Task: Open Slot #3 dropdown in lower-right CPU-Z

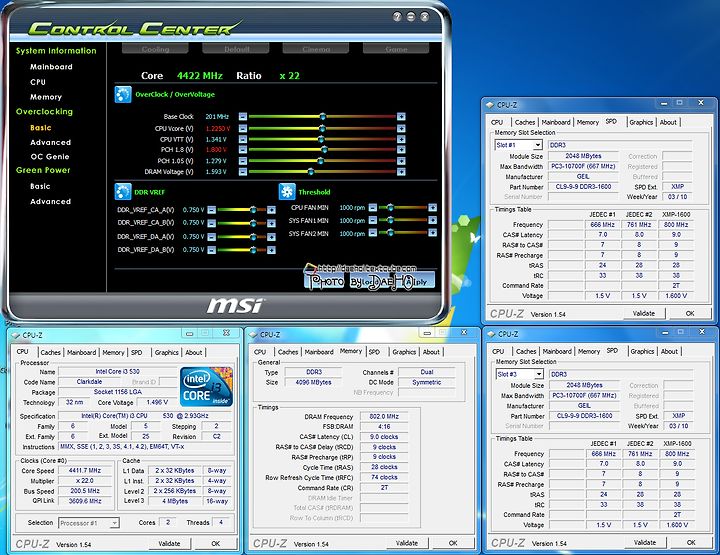Action: (539, 374)
